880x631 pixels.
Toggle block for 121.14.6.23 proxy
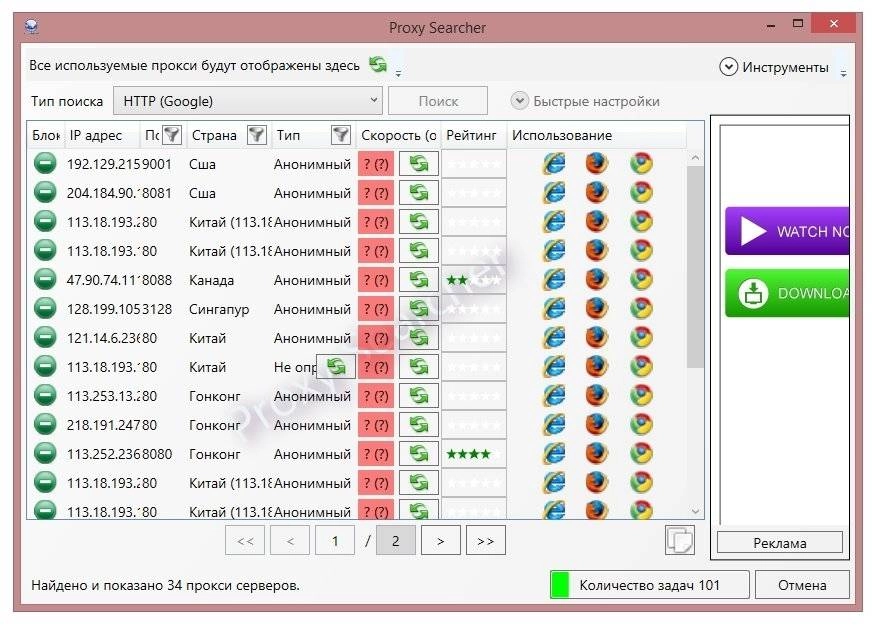point(45,337)
